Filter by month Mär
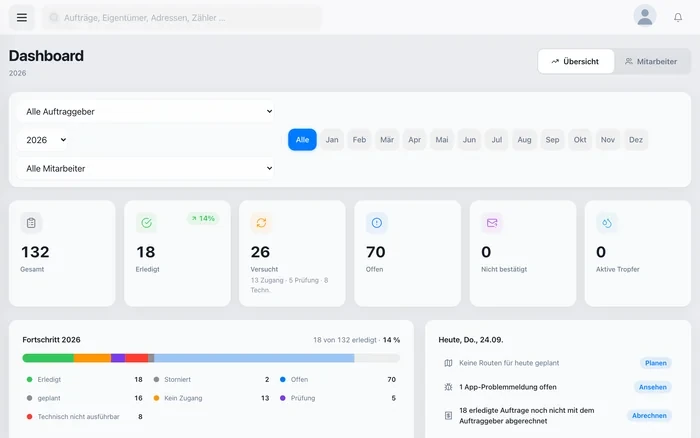Screen dimensions: 700x438 [387, 140]
